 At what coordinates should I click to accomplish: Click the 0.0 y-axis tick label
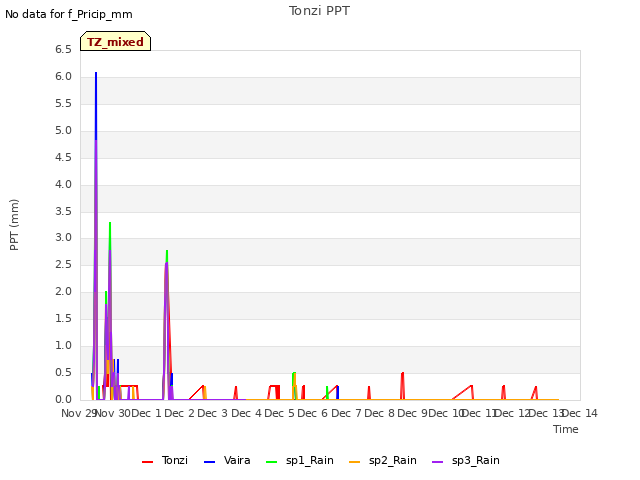[x=63, y=400]
